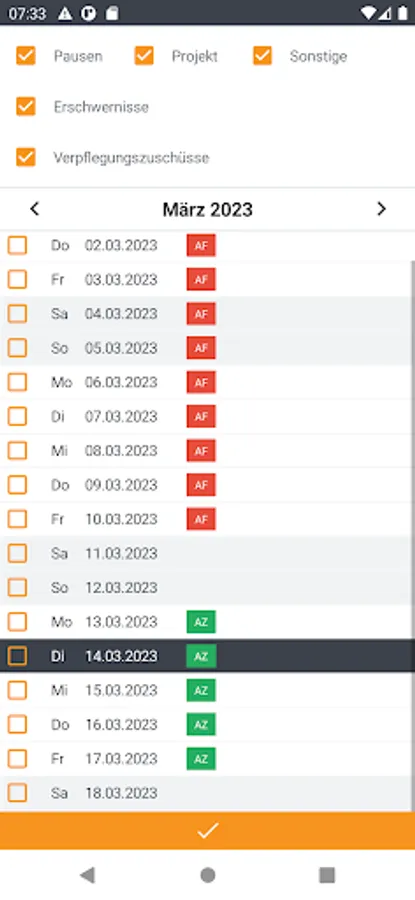Check the box for Sa 11.03.2023
Screen dimensions: 415x900
pos(17,553)
